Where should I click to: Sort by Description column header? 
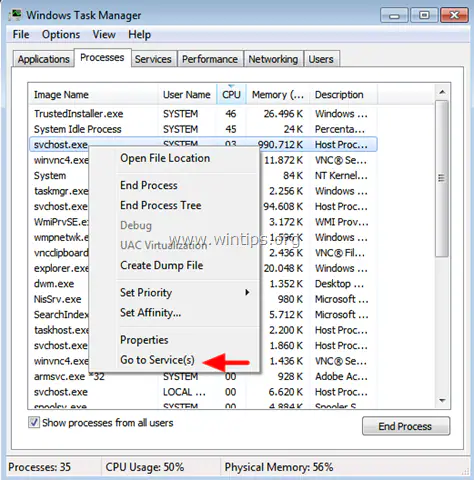343,95
